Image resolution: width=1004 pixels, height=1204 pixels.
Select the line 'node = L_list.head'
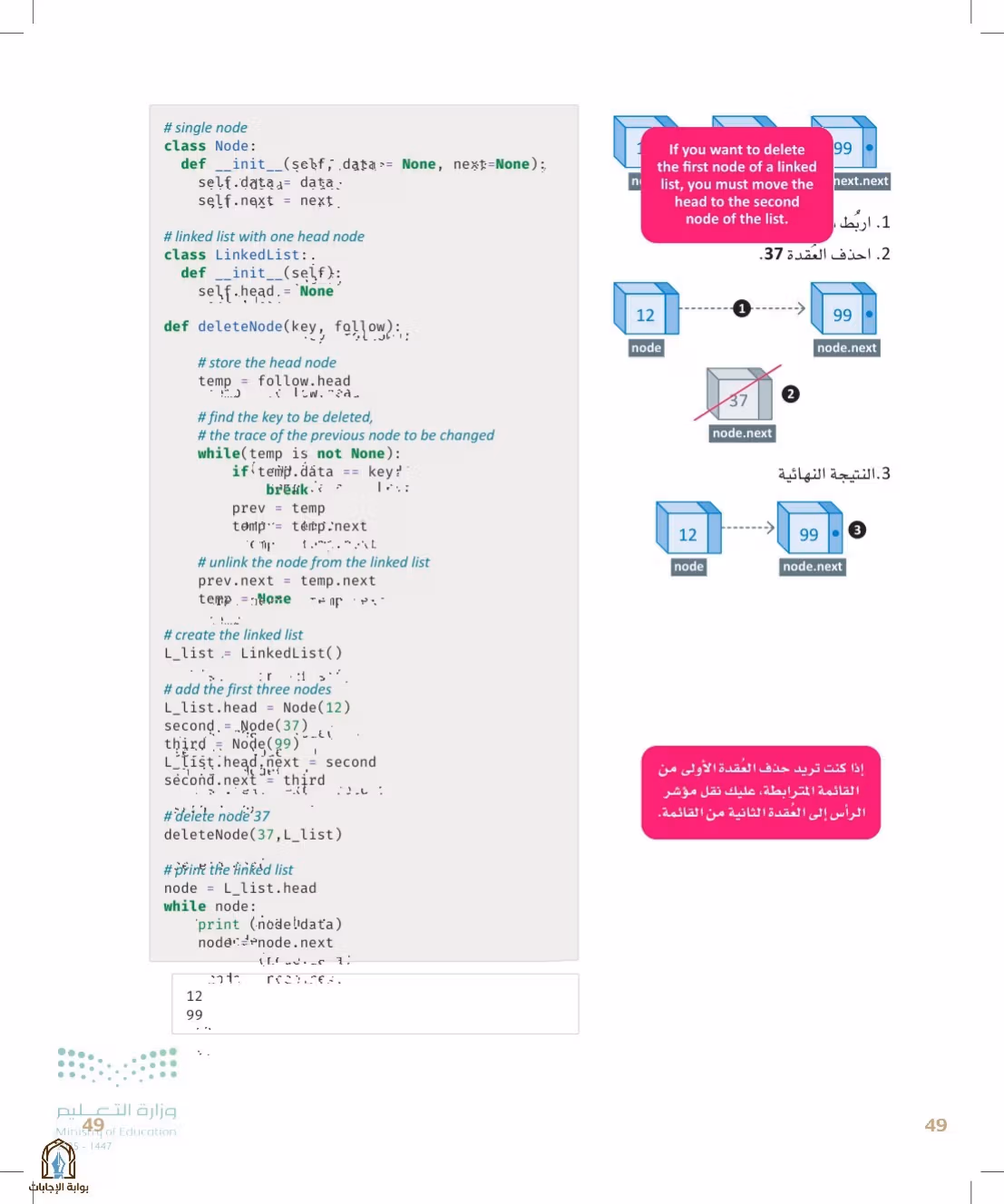240,888
